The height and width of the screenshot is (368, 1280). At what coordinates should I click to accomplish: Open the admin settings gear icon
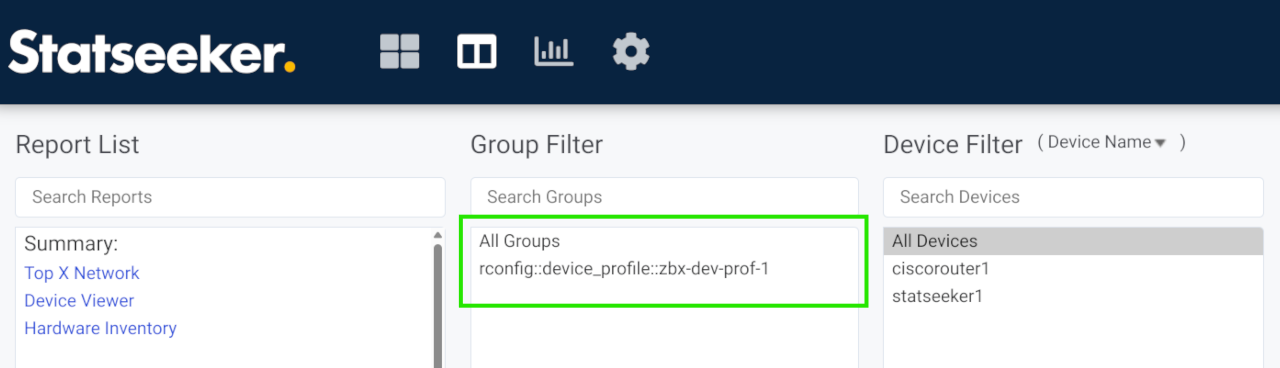point(631,51)
